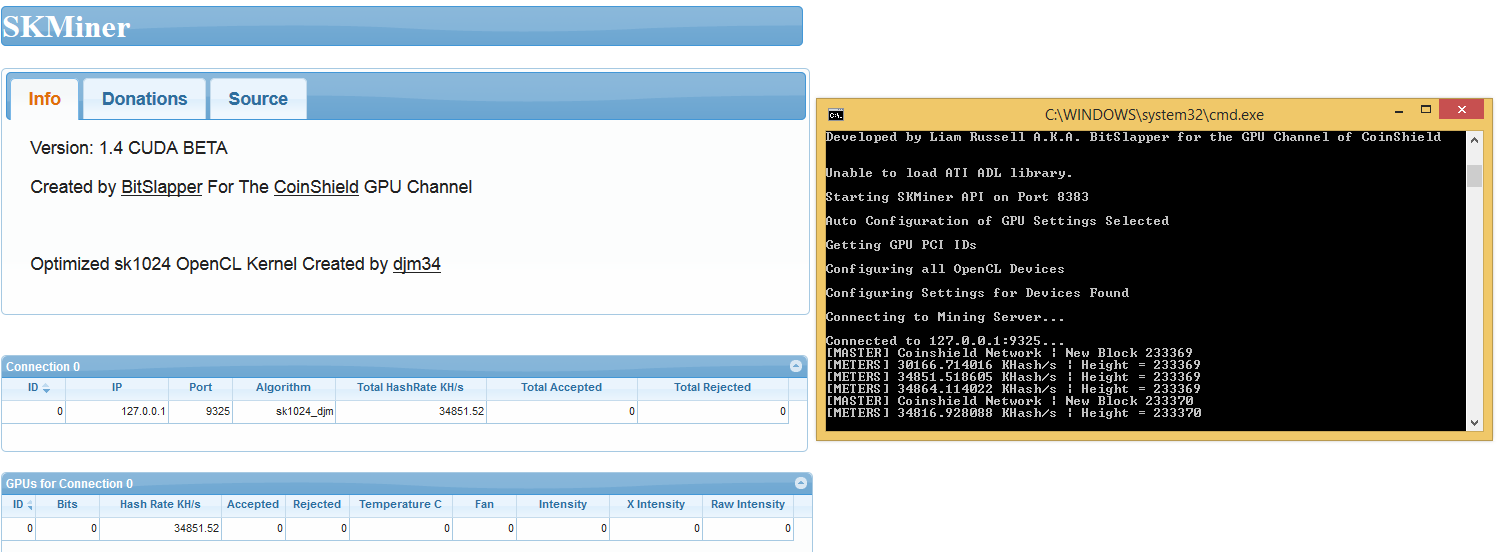Screen dimensions: 1507x552
Task: Close the cmd.exe window
Action: [1462, 110]
